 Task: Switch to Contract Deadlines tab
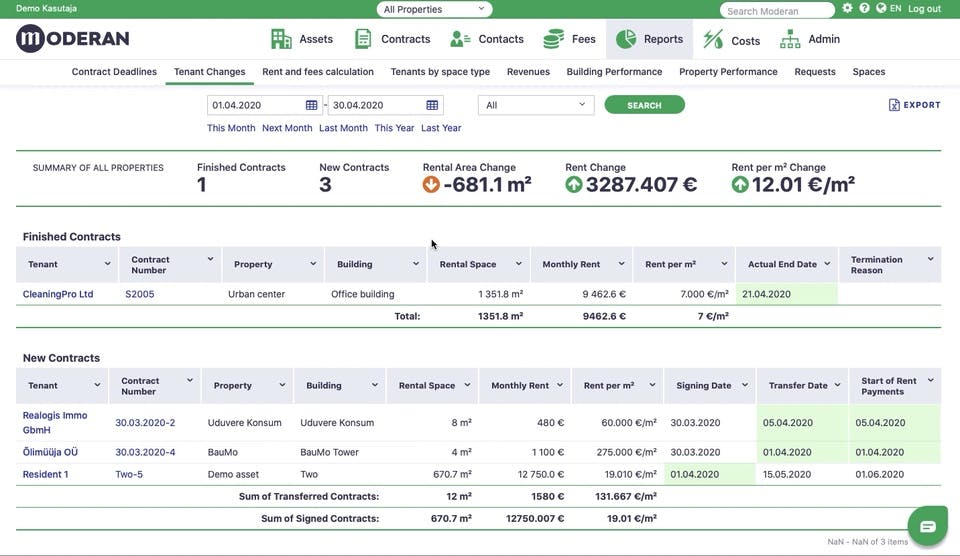coord(114,72)
